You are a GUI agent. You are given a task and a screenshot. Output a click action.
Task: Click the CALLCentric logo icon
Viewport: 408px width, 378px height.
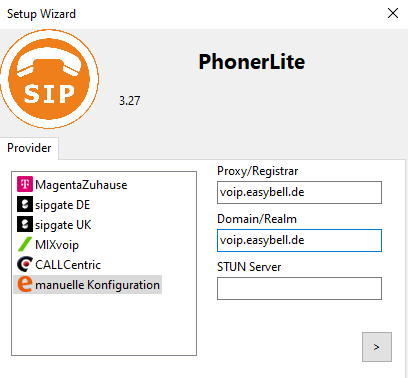[25, 264]
